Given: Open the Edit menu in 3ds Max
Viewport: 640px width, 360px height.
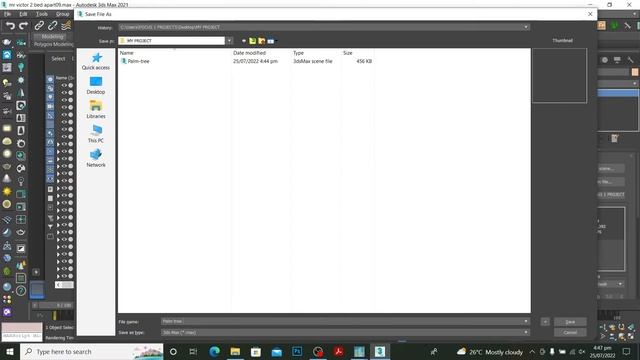Looking at the screenshot, I should point(23,14).
